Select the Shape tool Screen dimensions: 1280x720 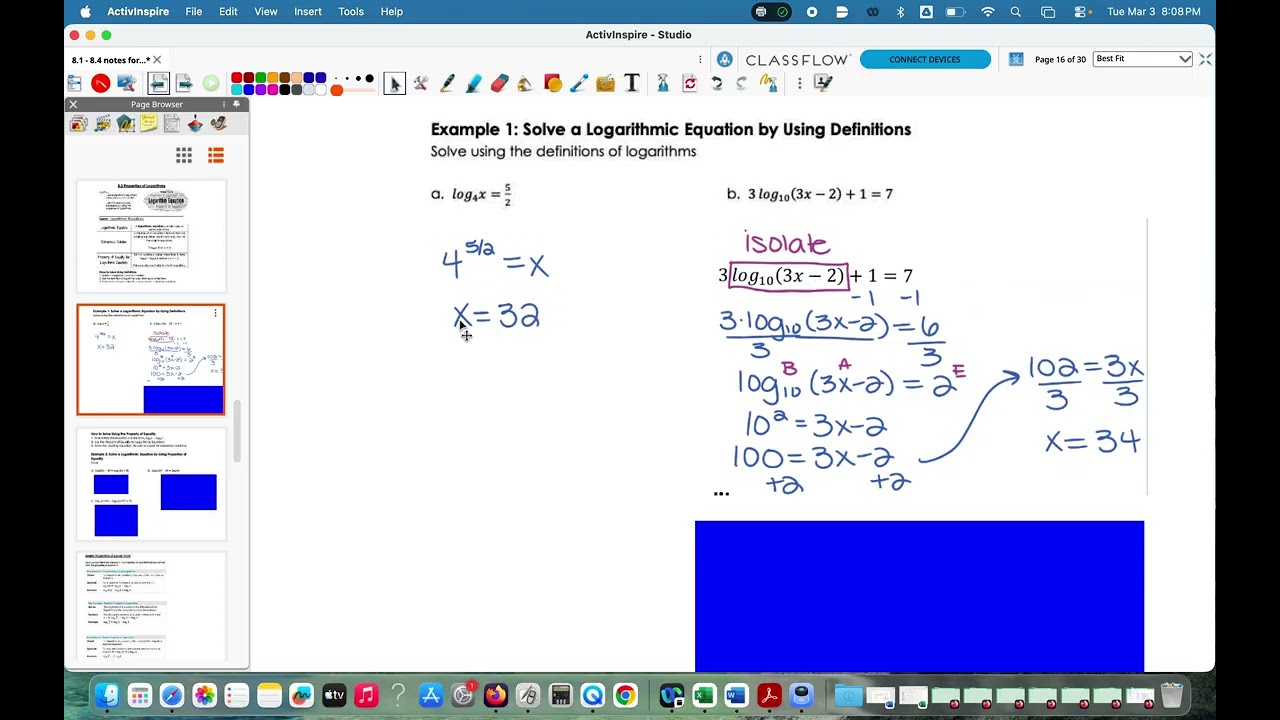pyautogui.click(x=552, y=84)
